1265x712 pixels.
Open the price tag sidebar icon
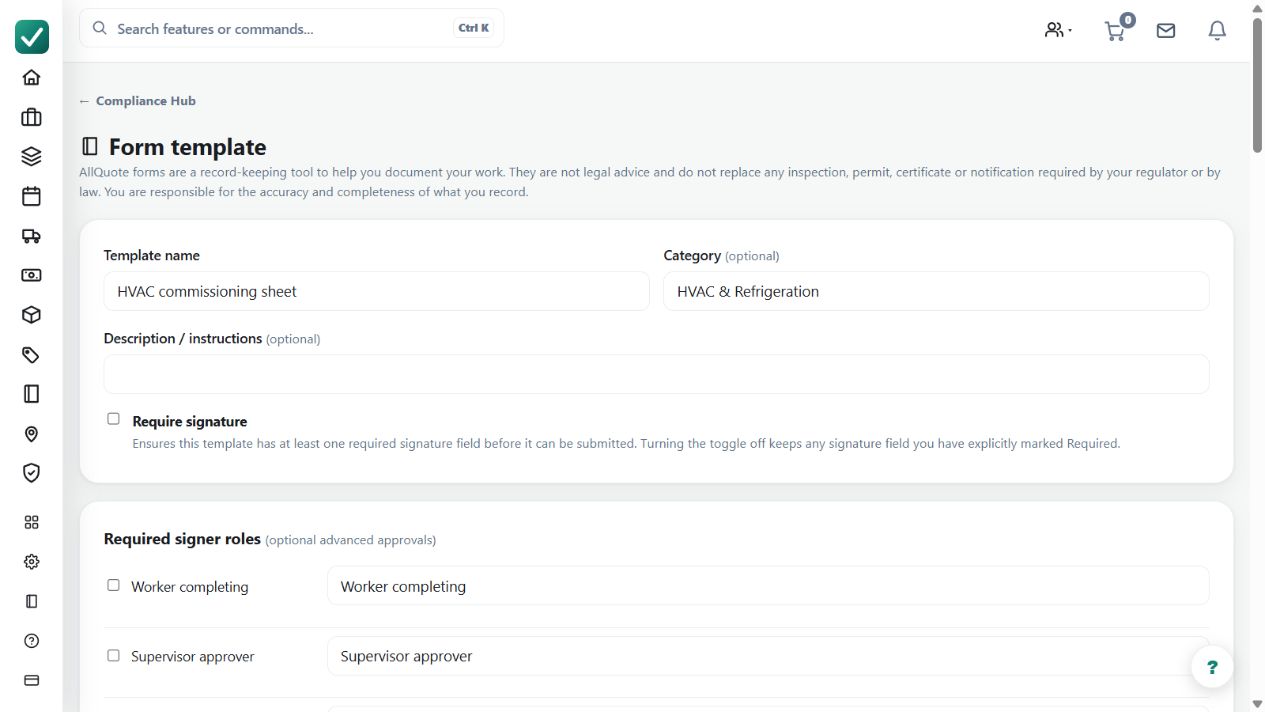(x=31, y=355)
